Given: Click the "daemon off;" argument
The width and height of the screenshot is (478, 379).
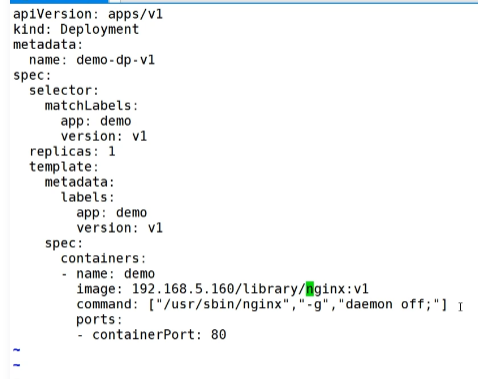Looking at the screenshot, I should (390, 304).
